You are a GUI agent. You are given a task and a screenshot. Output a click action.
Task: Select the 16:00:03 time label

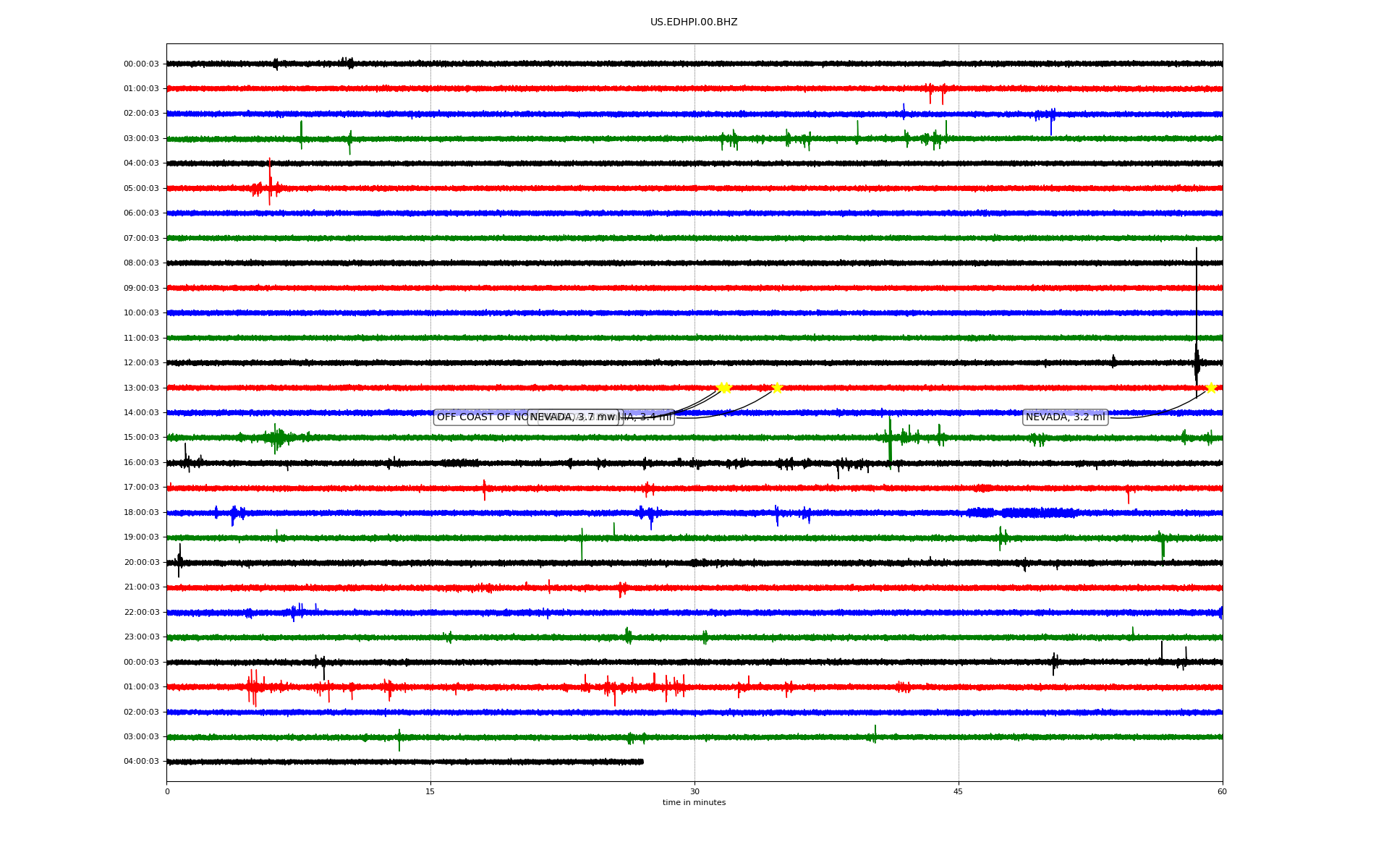pyautogui.click(x=141, y=463)
